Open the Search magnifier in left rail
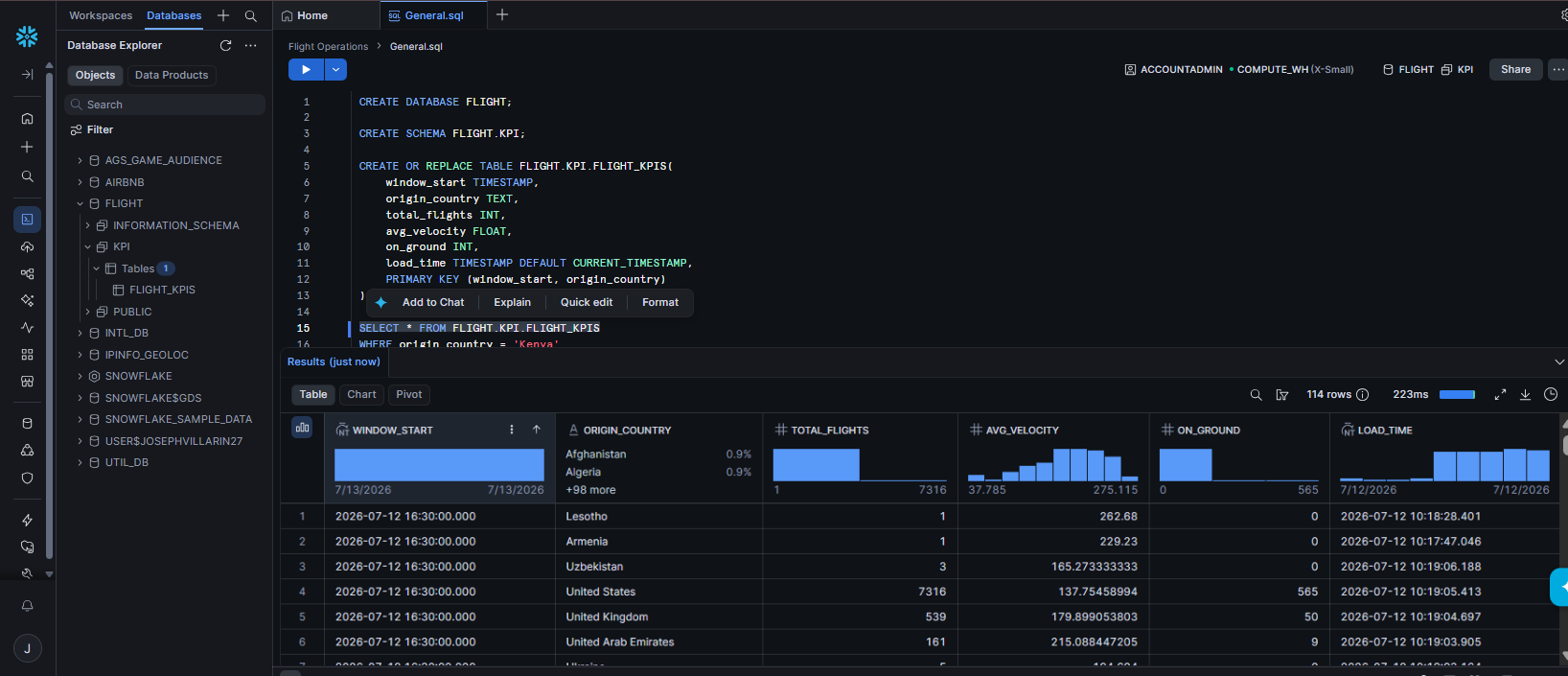1568x676 pixels. point(27,176)
